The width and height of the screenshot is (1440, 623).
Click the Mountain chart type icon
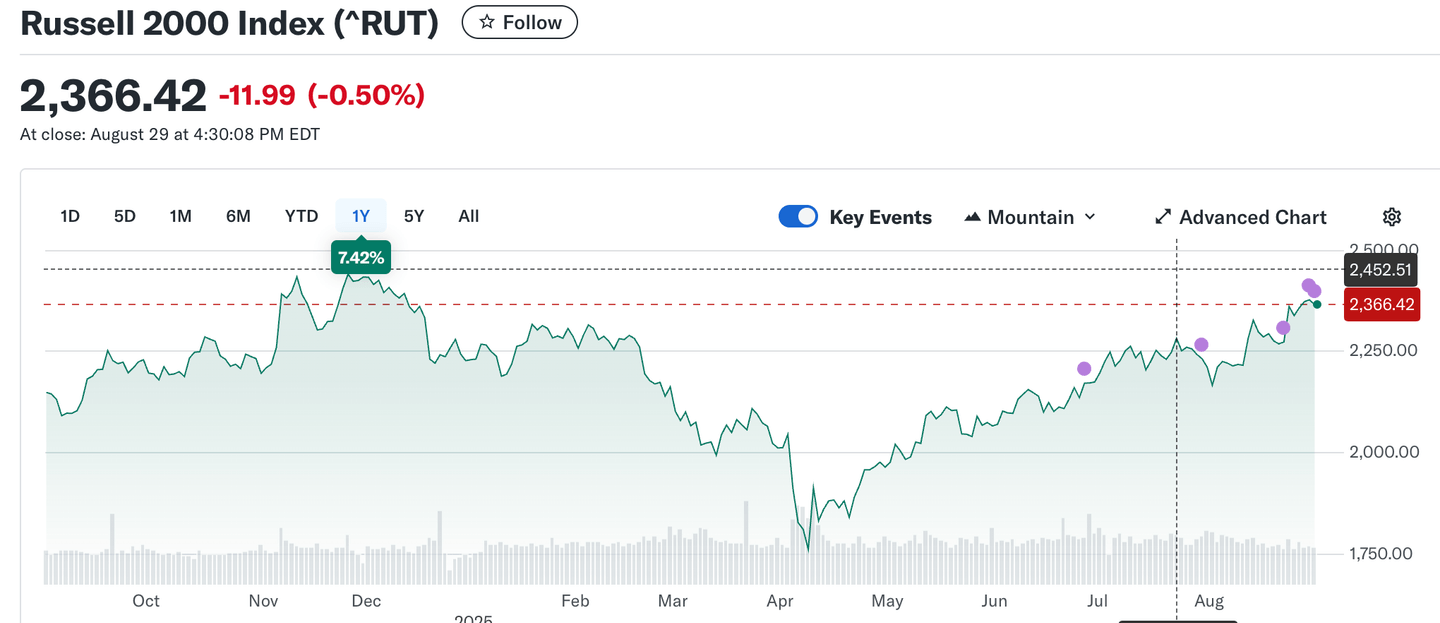coord(972,217)
